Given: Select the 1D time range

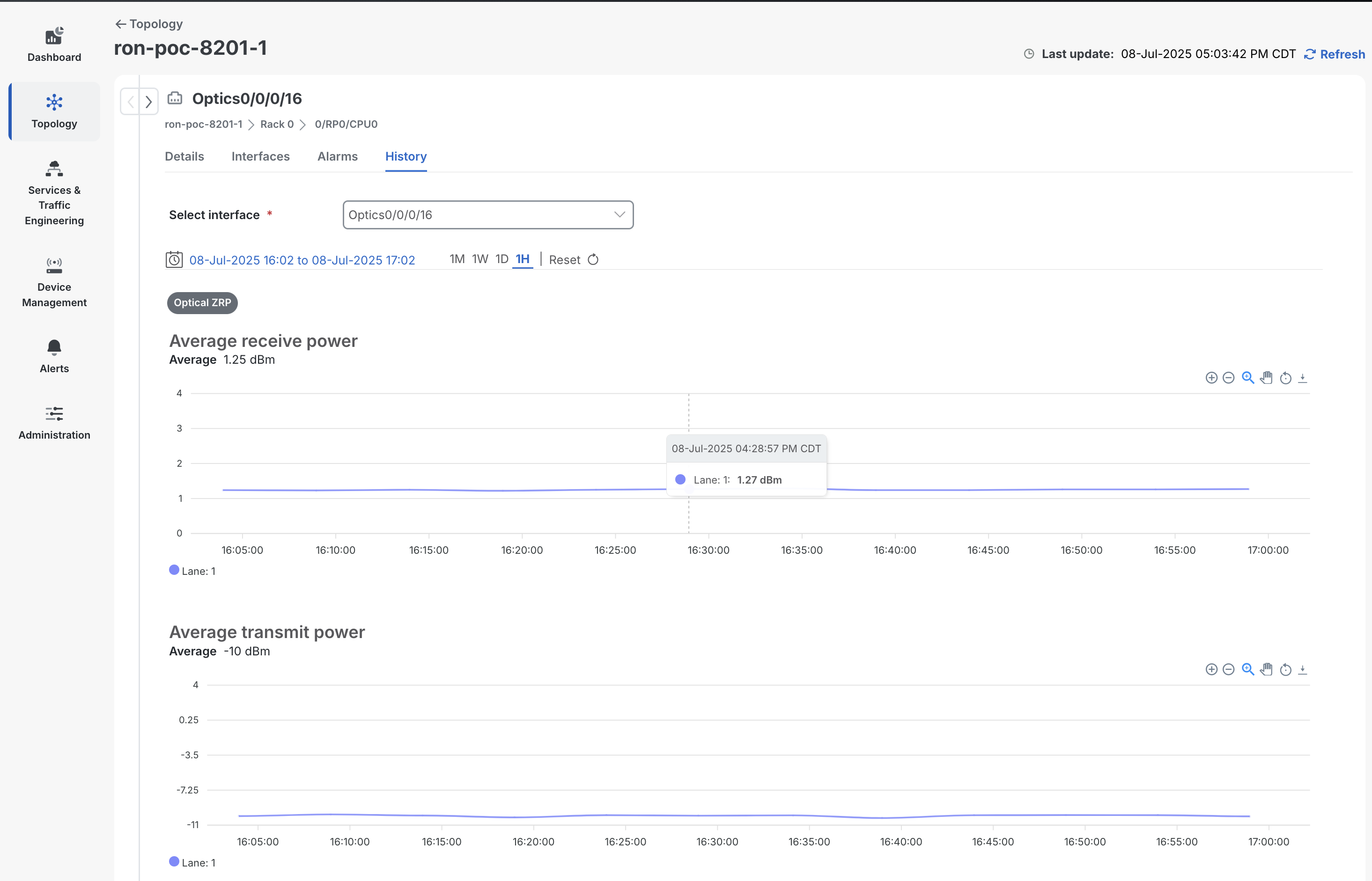Looking at the screenshot, I should [x=502, y=259].
